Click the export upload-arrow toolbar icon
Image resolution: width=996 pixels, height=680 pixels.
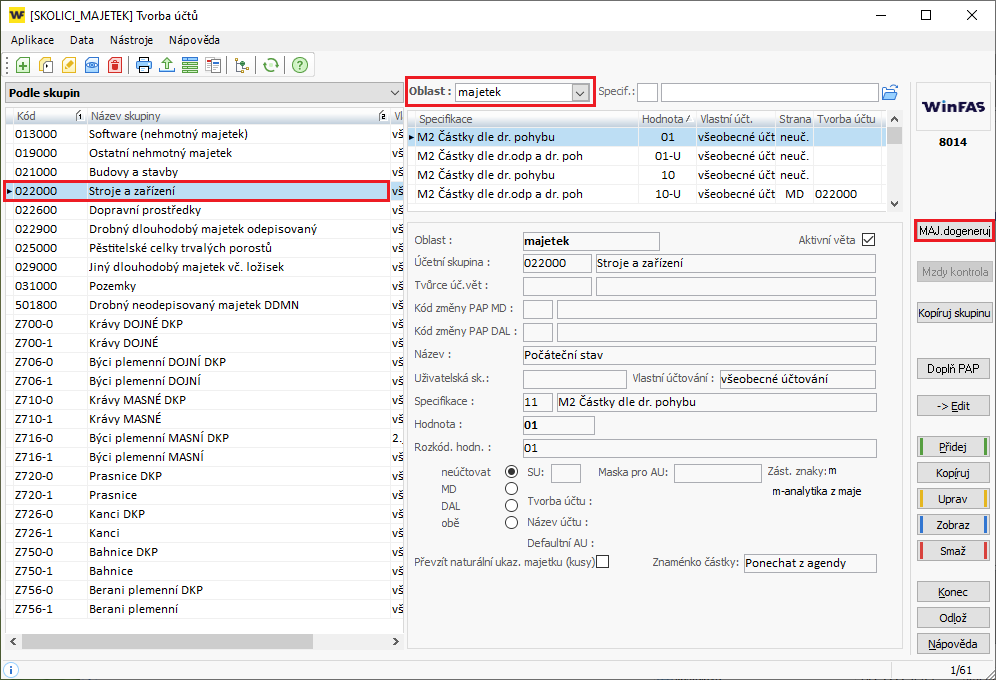tap(167, 65)
